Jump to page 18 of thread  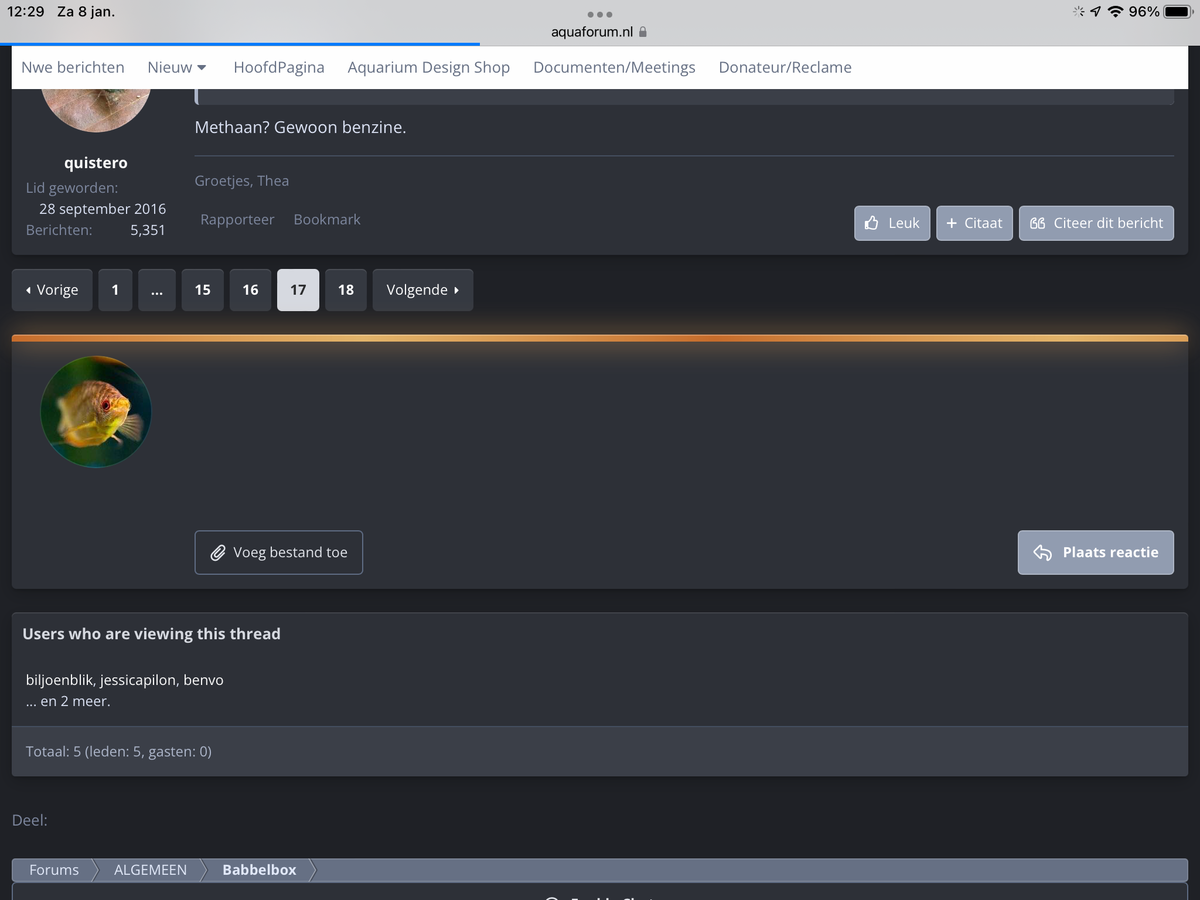[x=345, y=290]
